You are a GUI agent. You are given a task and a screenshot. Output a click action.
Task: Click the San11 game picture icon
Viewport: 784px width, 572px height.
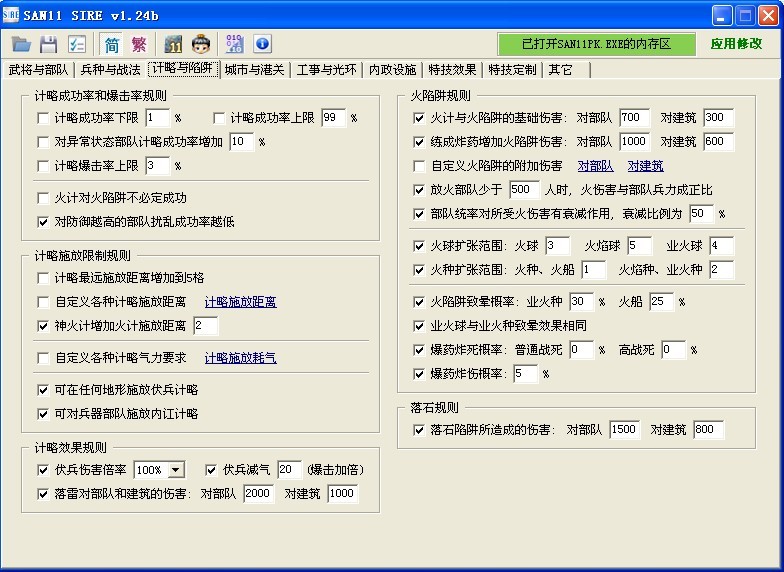(x=173, y=44)
